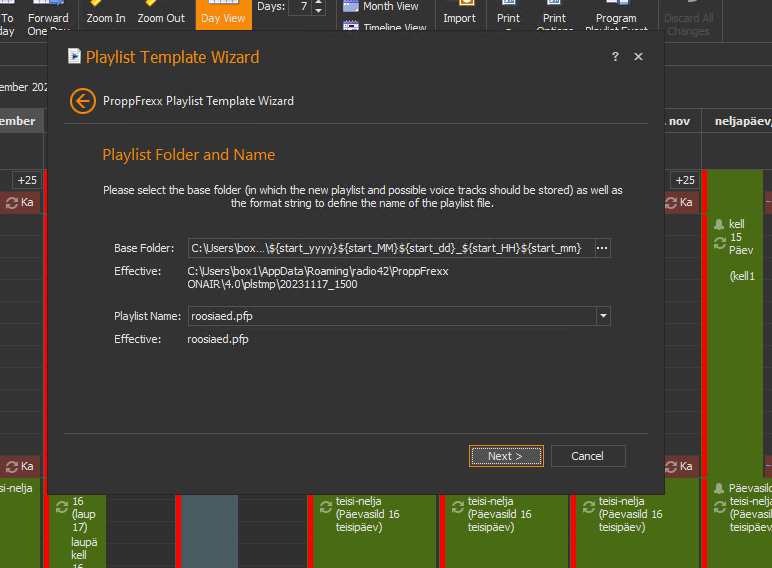Switch the calendar to Day View
This screenshot has height=568, width=772.
coord(223,15)
